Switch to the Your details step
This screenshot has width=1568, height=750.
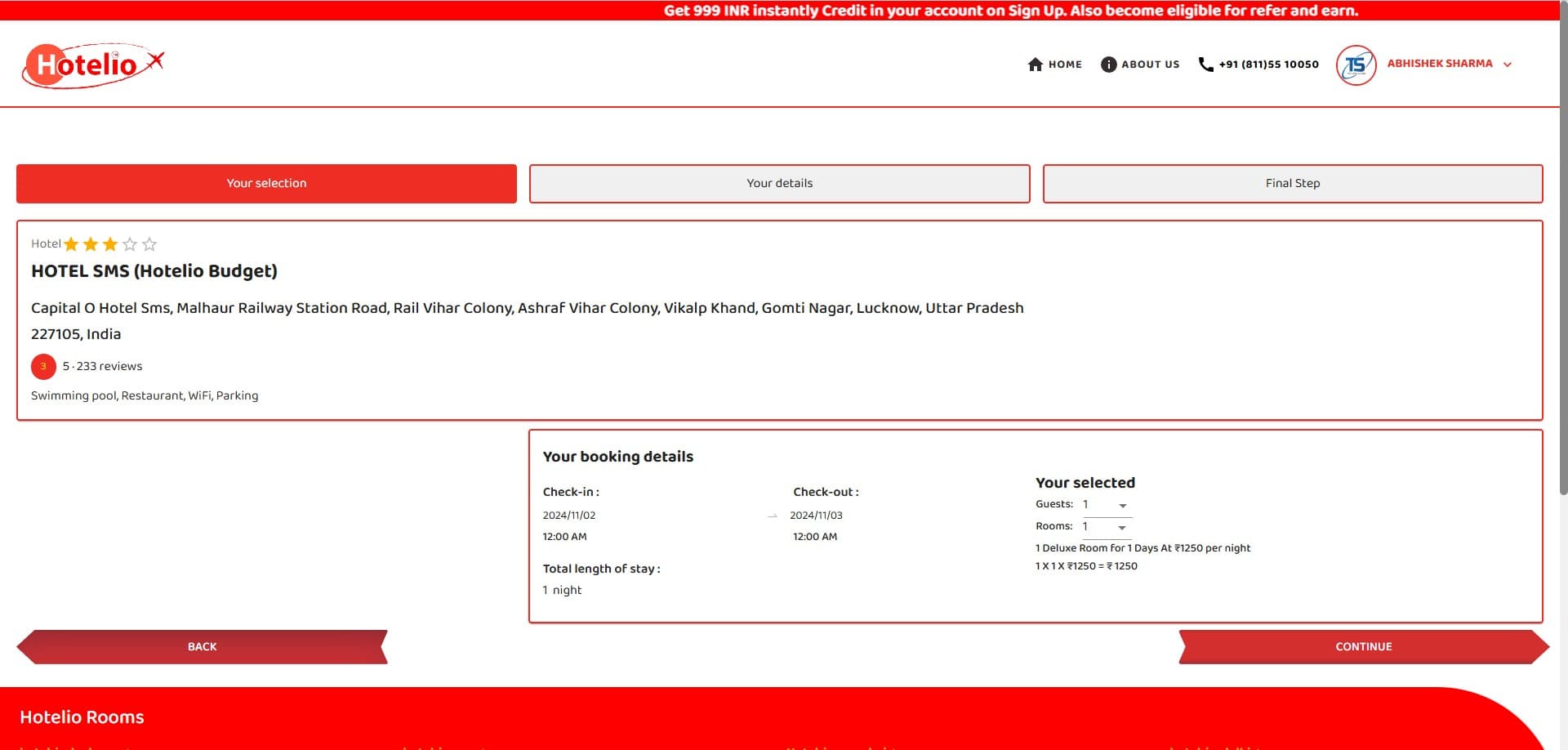point(779,184)
